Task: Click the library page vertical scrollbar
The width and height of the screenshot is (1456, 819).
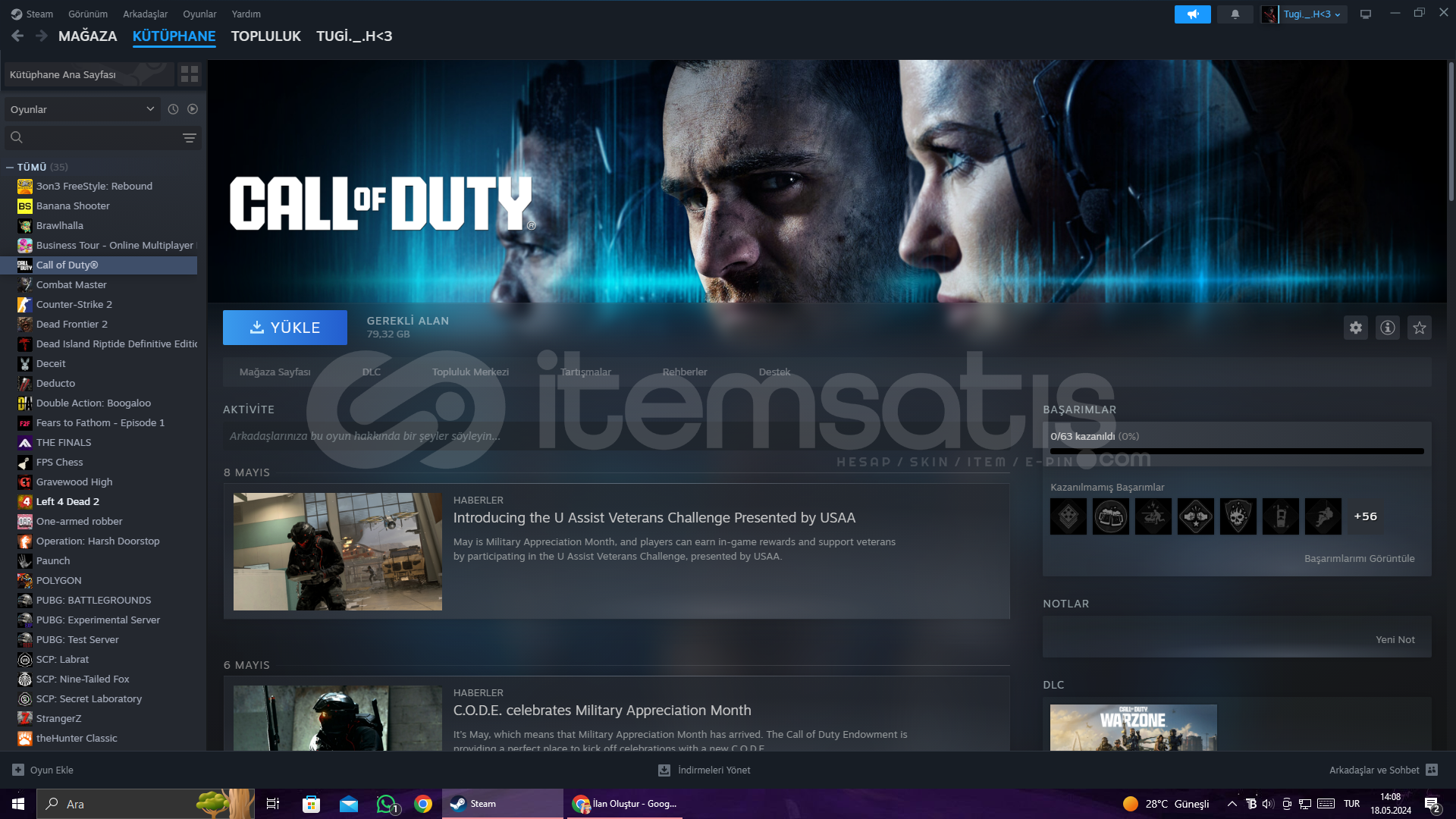Action: click(1451, 131)
